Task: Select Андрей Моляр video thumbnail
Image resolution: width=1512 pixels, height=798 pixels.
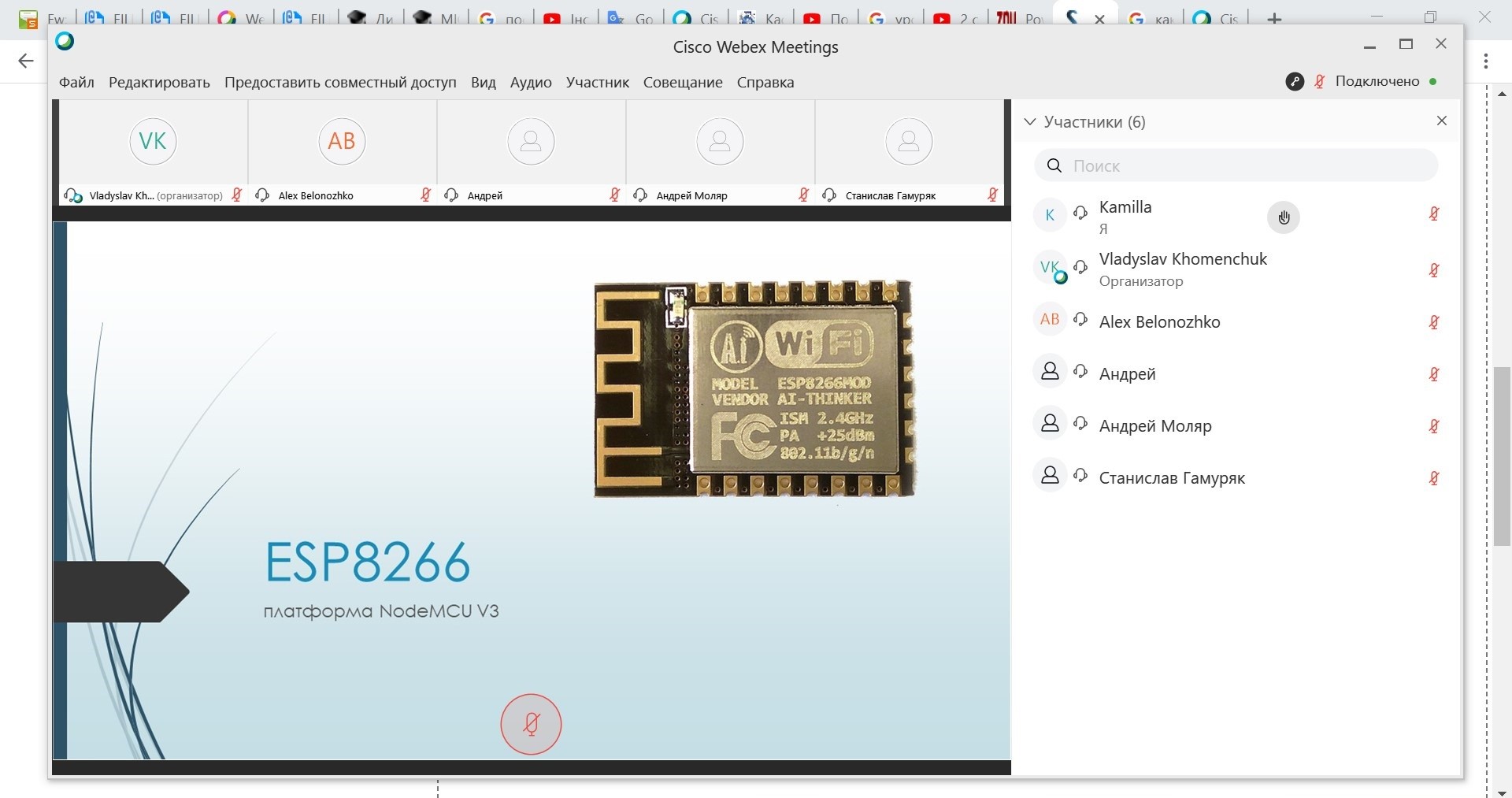Action: [720, 153]
